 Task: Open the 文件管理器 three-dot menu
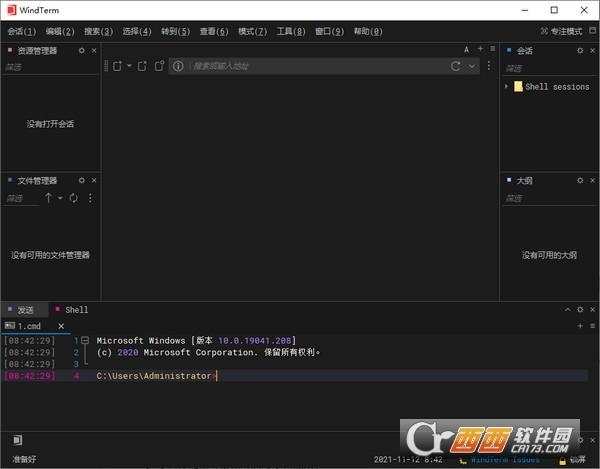pyautogui.click(x=90, y=198)
